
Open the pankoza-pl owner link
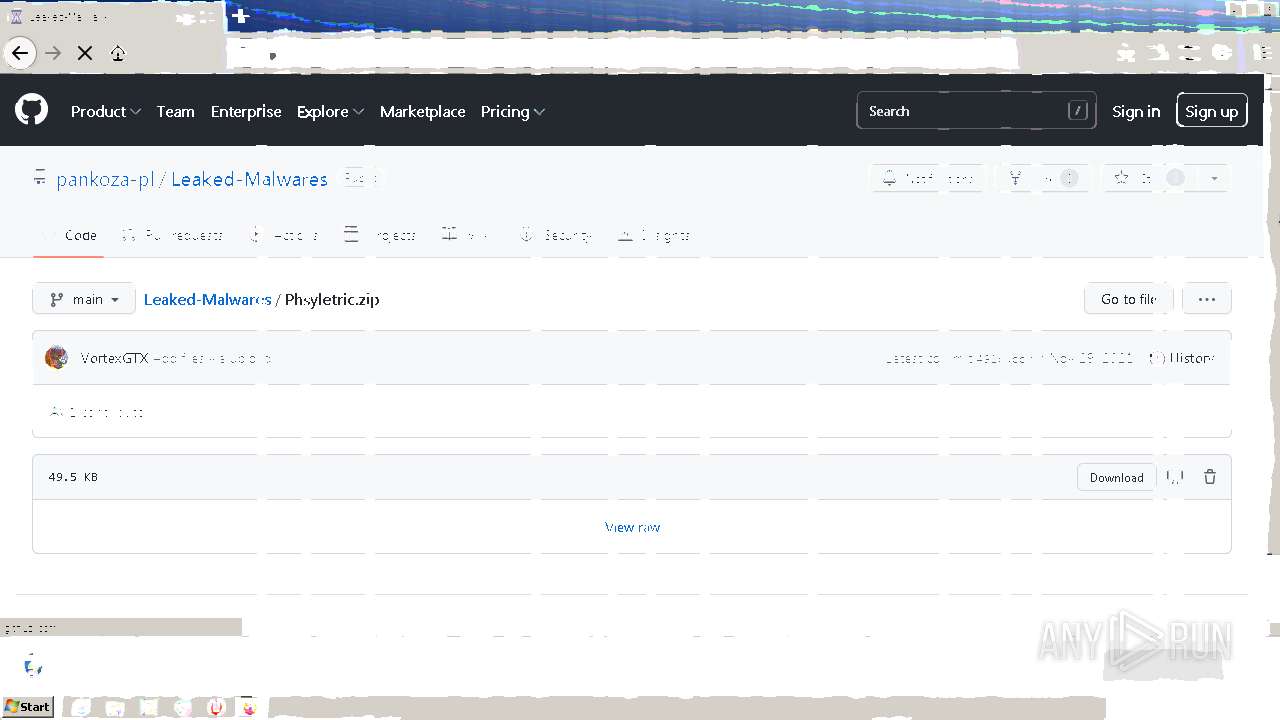pyautogui.click(x=105, y=179)
